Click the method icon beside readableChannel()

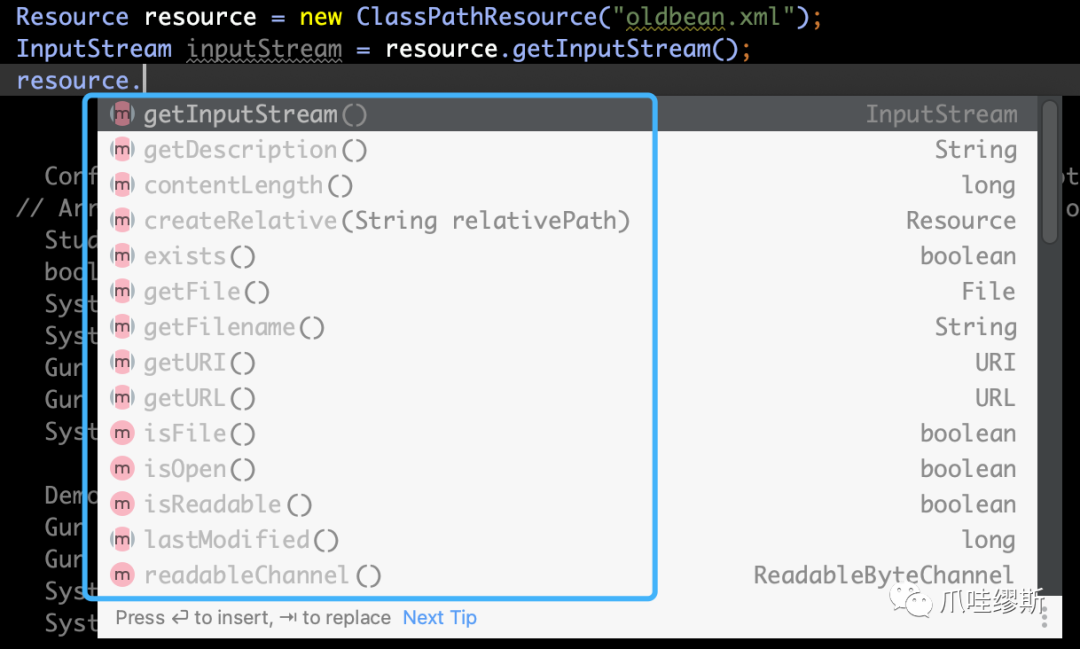[x=122, y=575]
